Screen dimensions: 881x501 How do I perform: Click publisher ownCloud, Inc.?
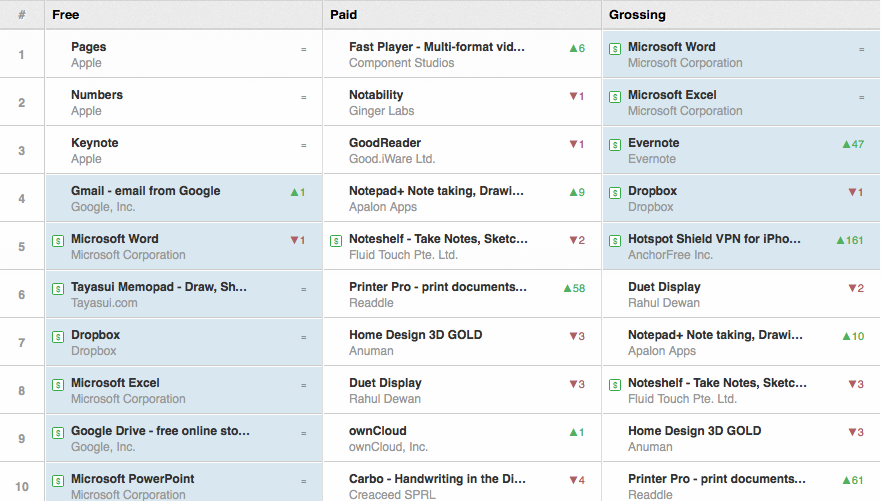[388, 447]
